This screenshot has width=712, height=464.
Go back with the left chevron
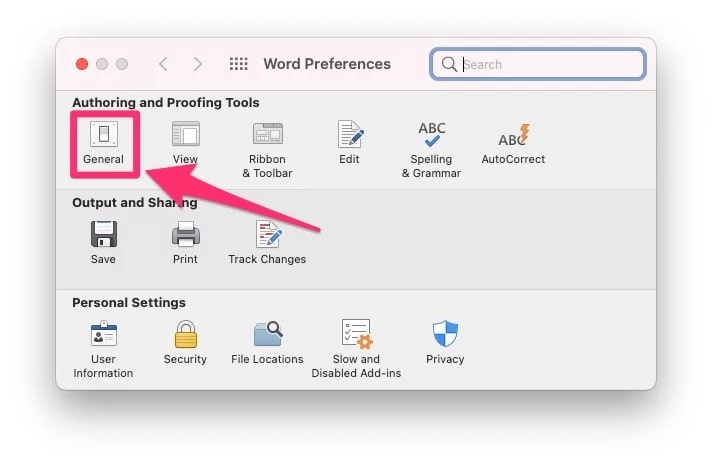[163, 64]
